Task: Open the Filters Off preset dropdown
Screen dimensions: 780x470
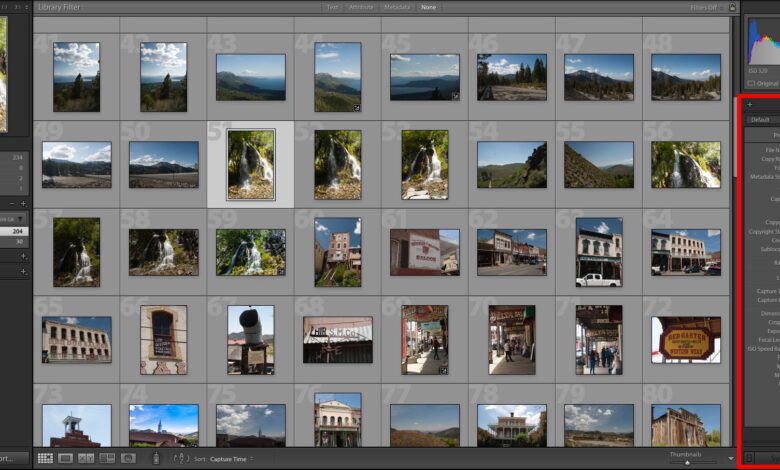Action: click(706, 7)
